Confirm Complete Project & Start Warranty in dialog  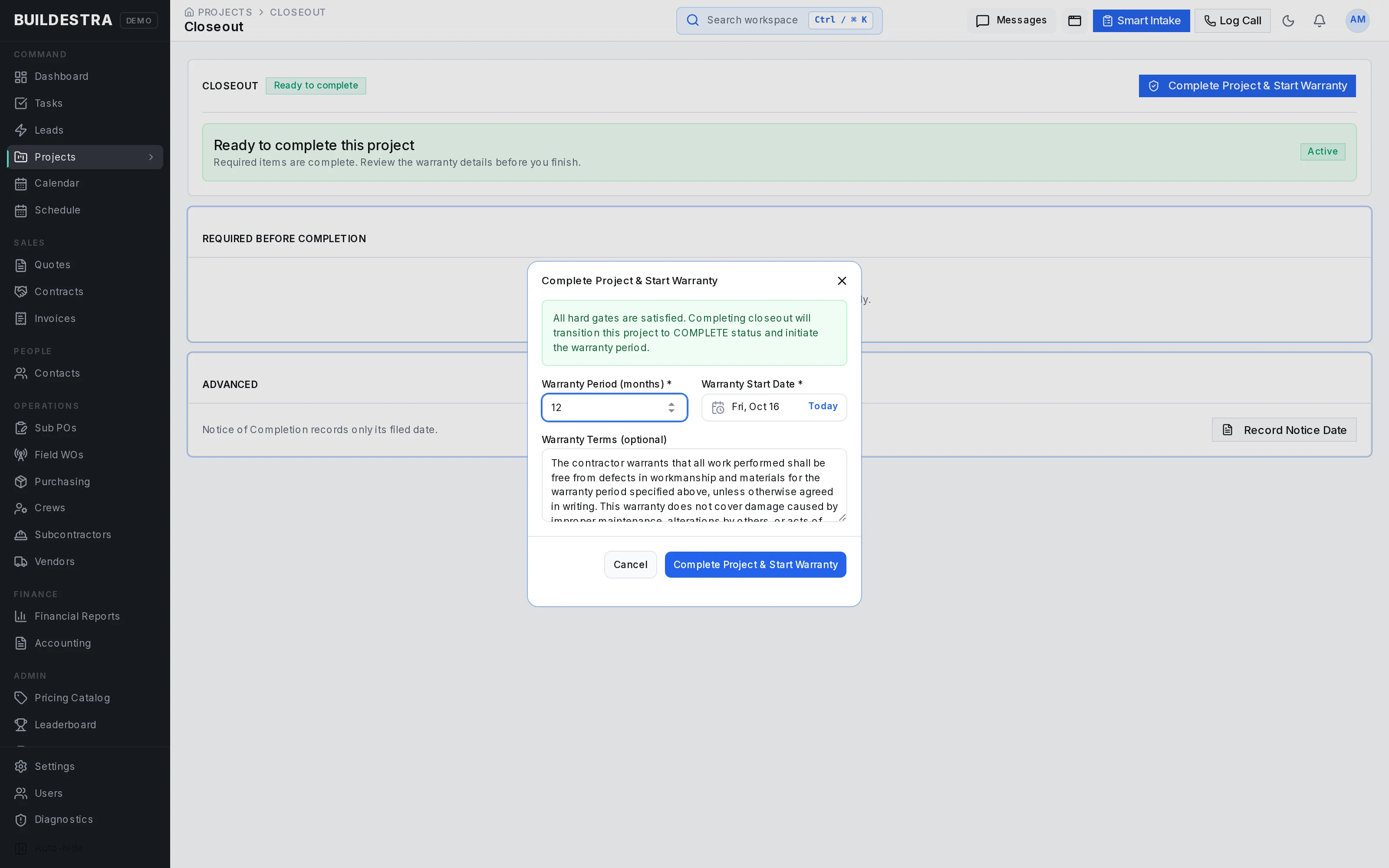[x=755, y=565]
